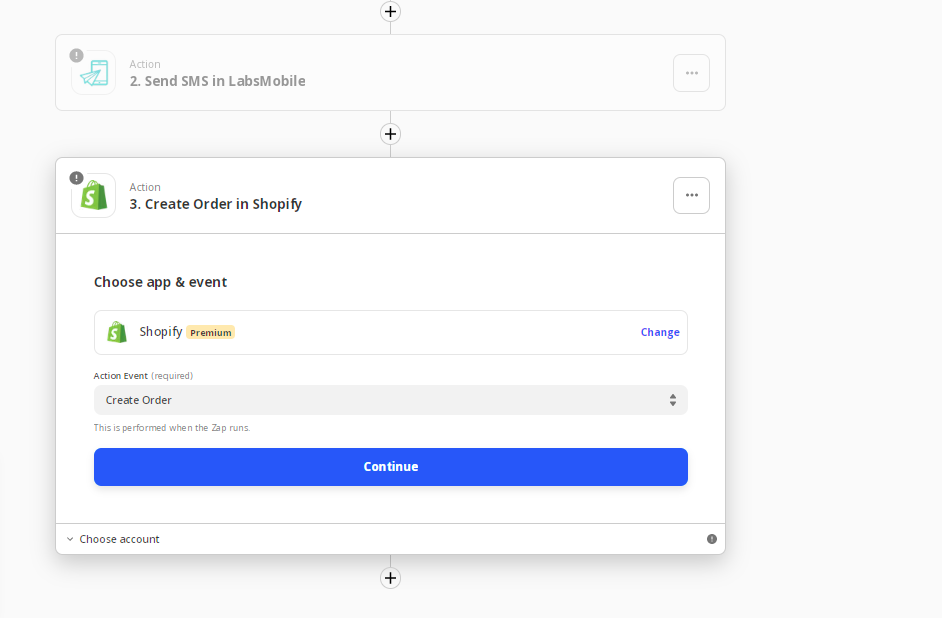The width and height of the screenshot is (942, 618).
Task: Select the Send SMS in LabsMobile step
Action: pyautogui.click(x=390, y=73)
